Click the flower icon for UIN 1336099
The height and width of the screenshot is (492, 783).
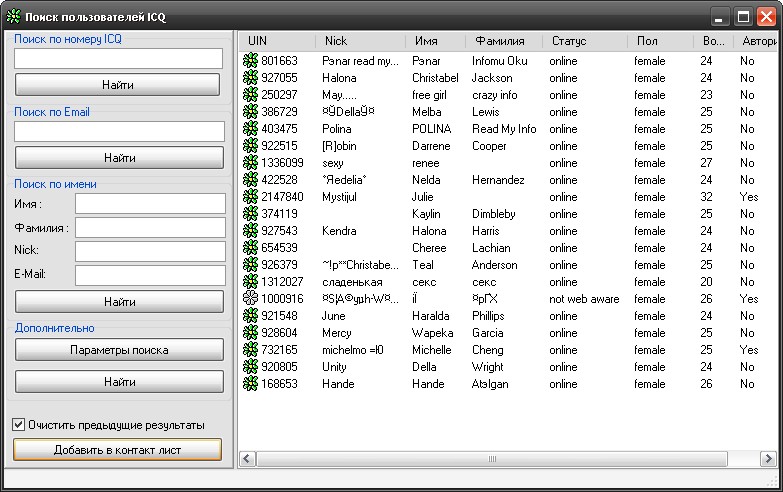tap(250, 162)
